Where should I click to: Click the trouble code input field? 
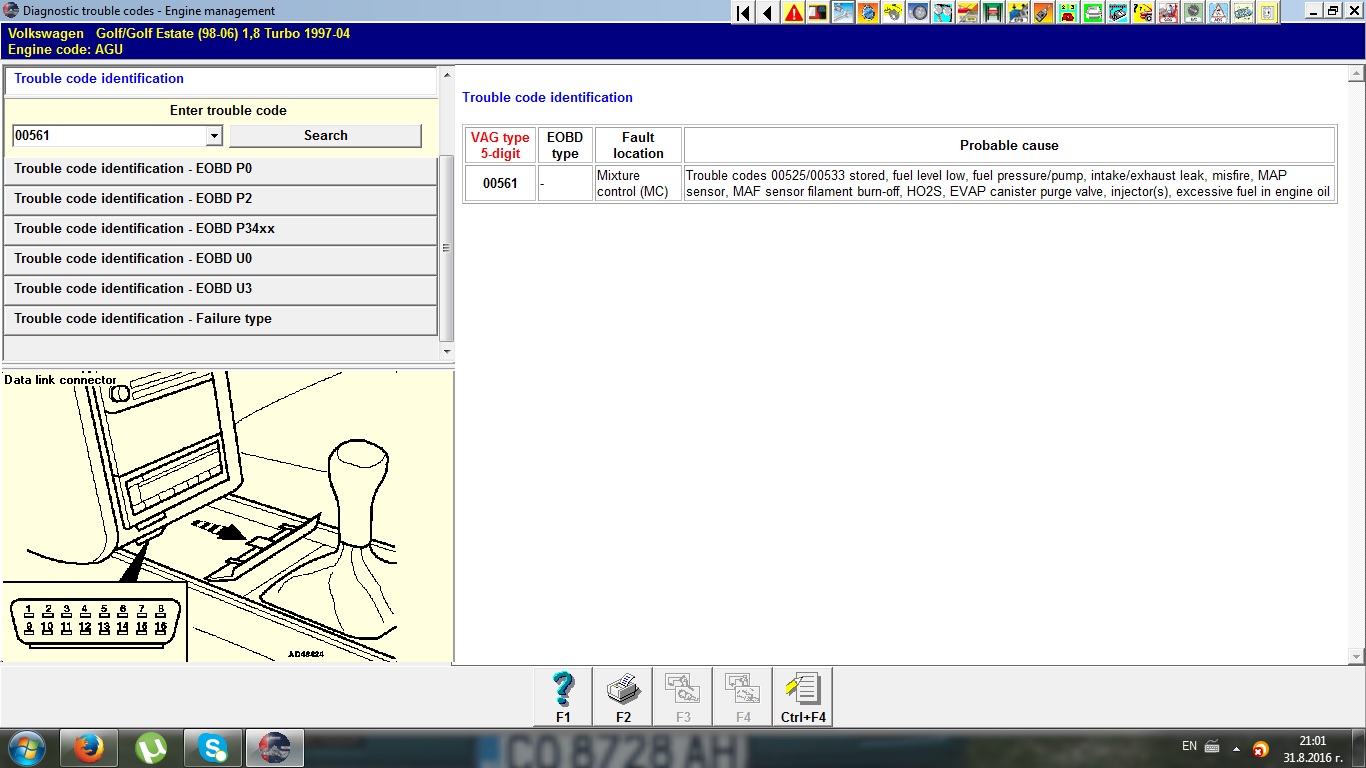[108, 136]
